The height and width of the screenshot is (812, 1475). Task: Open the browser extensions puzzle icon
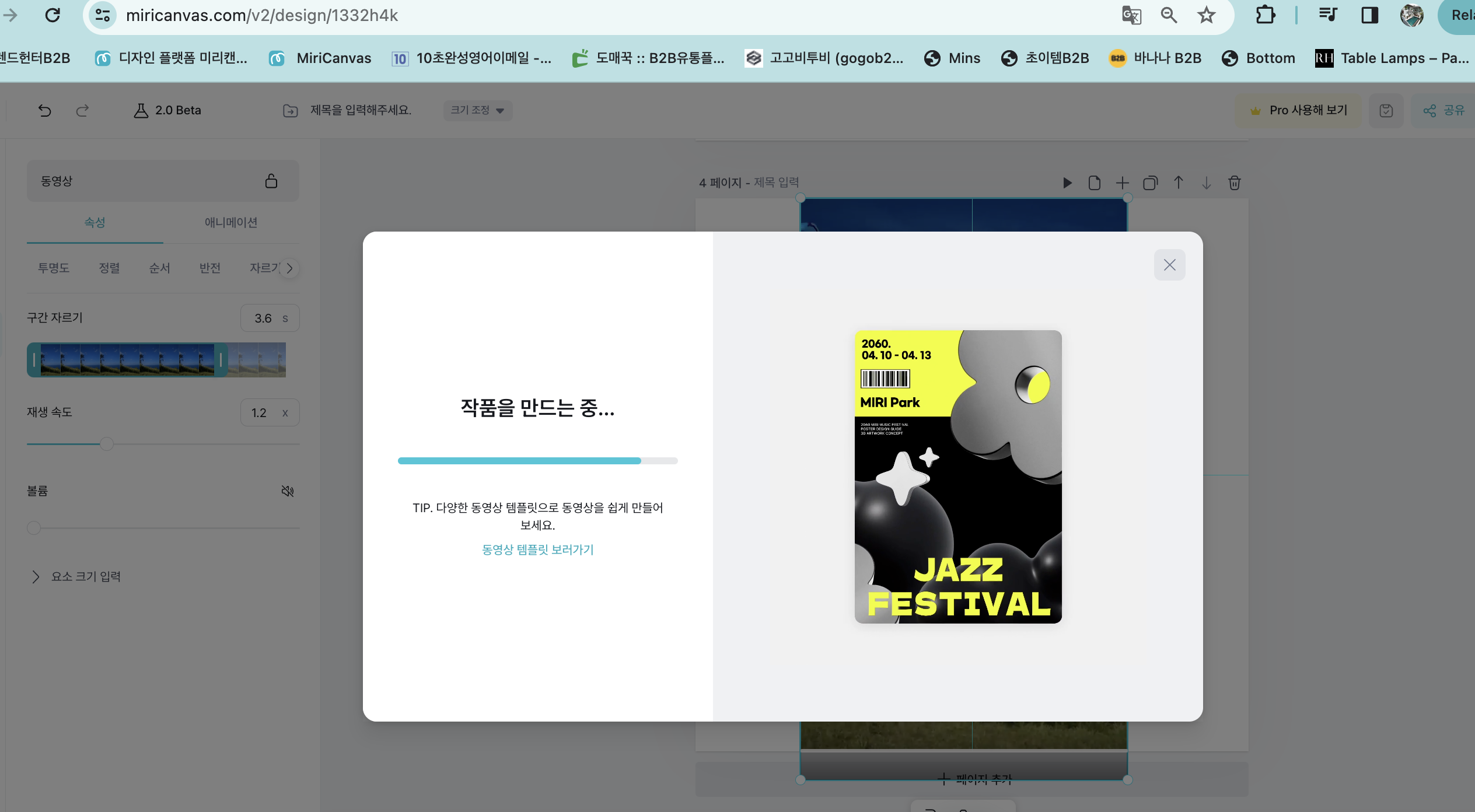pos(1264,15)
